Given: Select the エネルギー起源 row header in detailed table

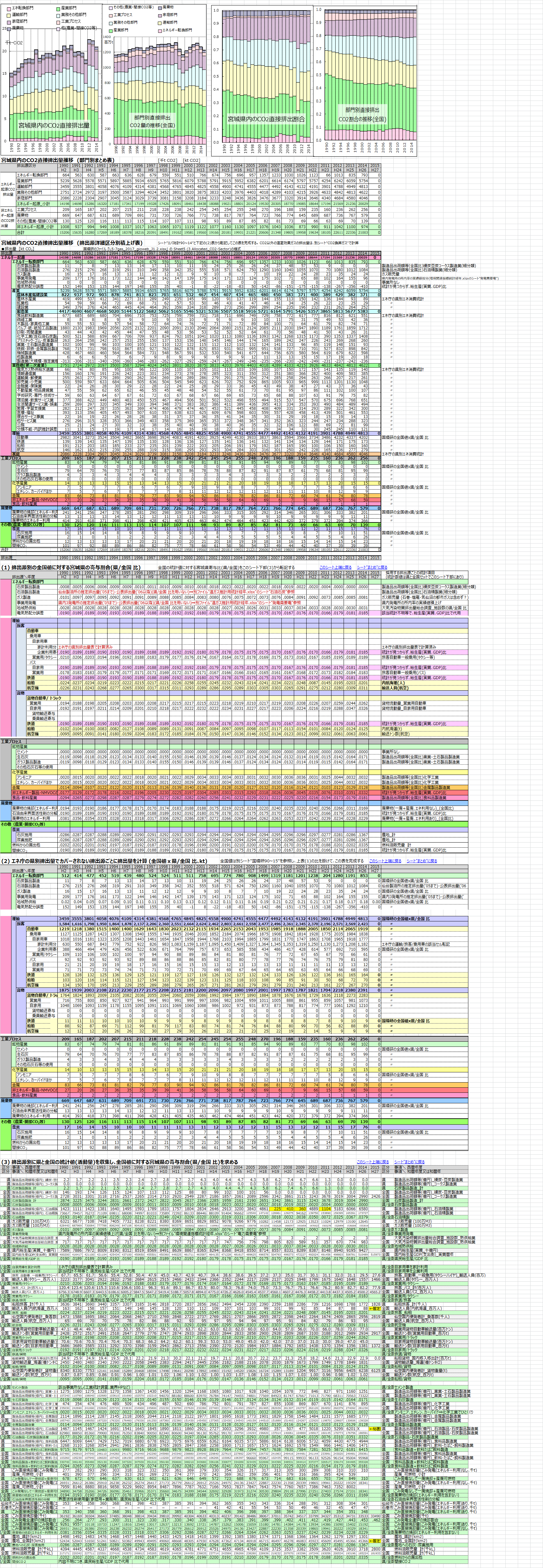Looking at the screenshot, I should click(29, 258).
